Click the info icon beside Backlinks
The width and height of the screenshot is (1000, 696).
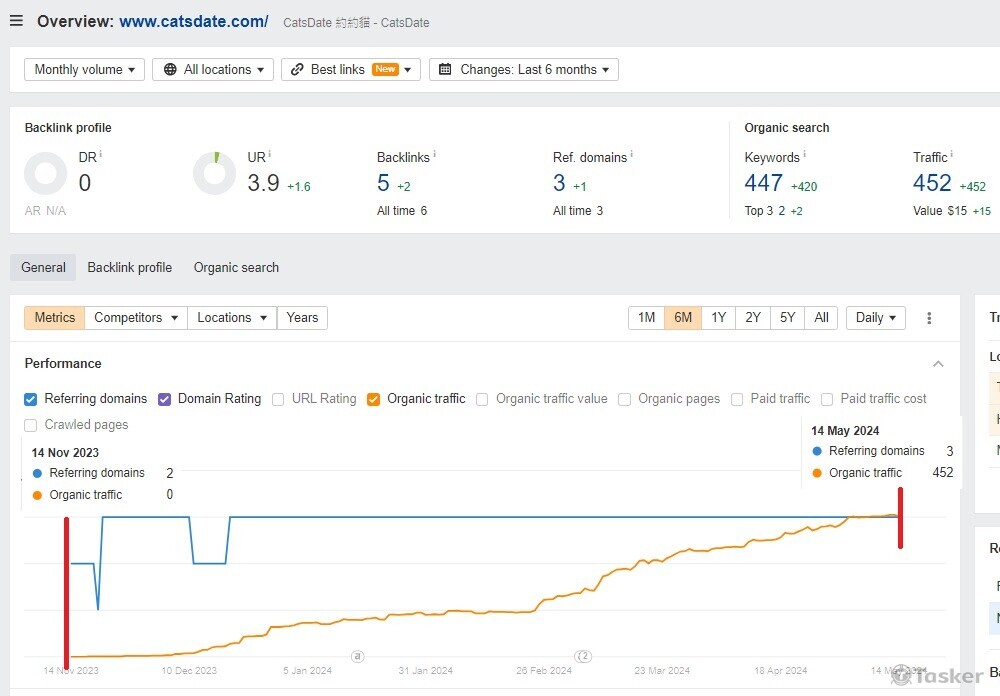434,155
